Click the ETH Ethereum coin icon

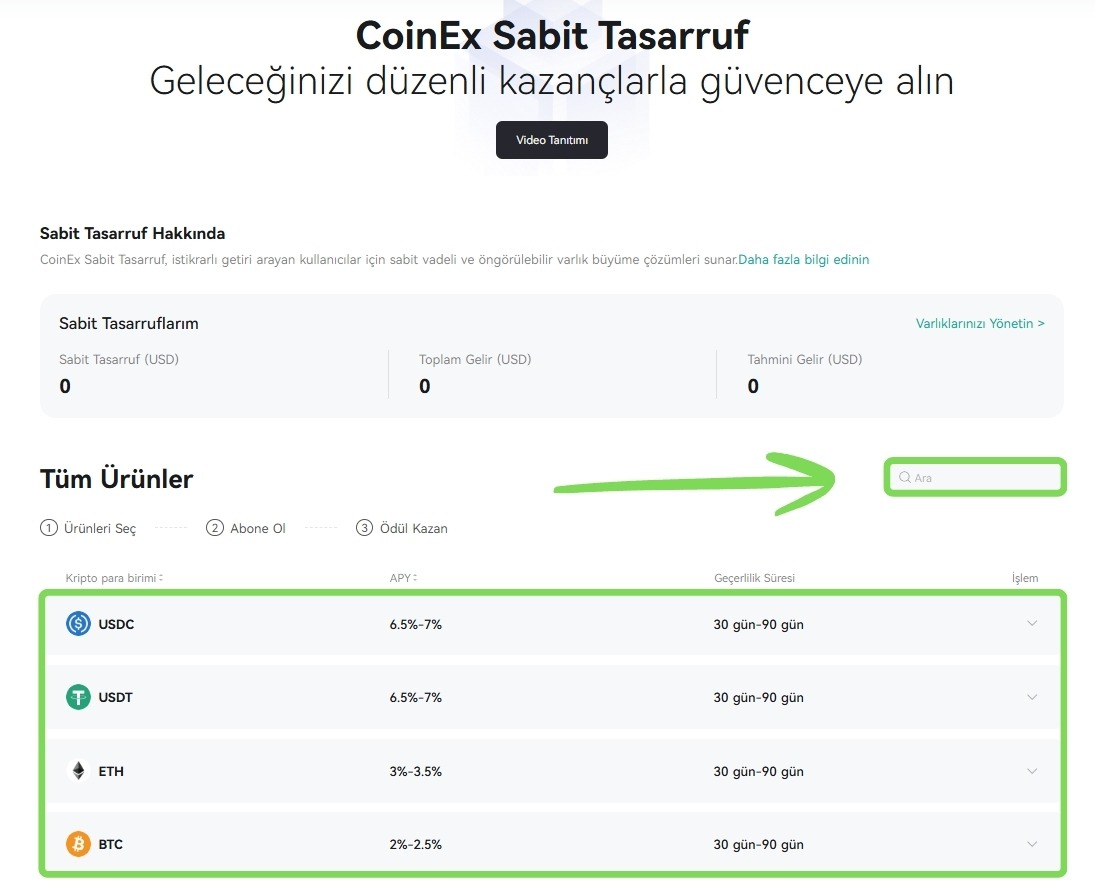pos(78,771)
